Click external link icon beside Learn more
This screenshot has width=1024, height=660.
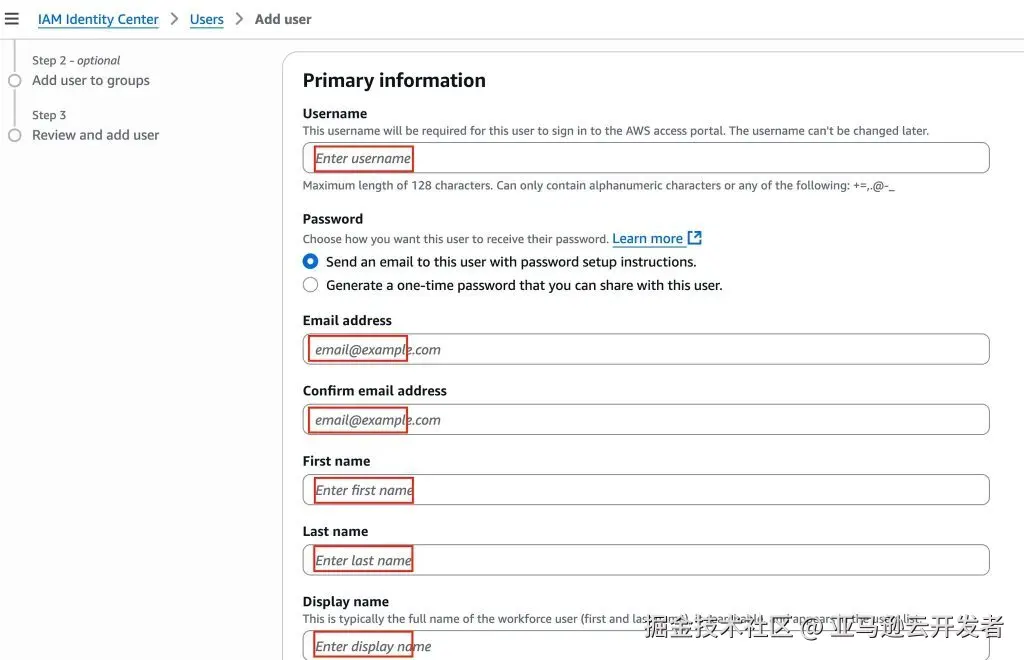coord(695,238)
